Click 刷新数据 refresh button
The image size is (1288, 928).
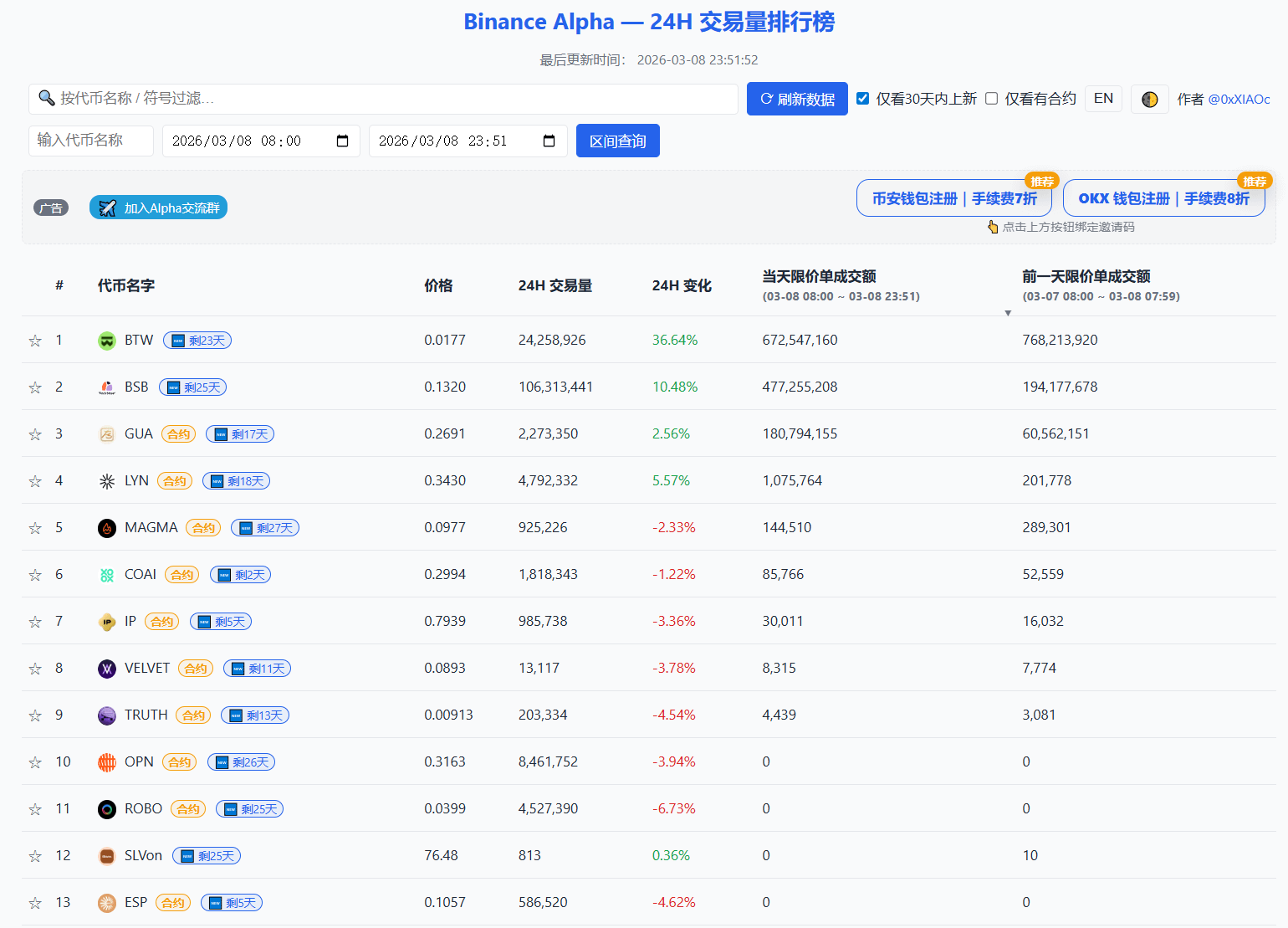[797, 99]
